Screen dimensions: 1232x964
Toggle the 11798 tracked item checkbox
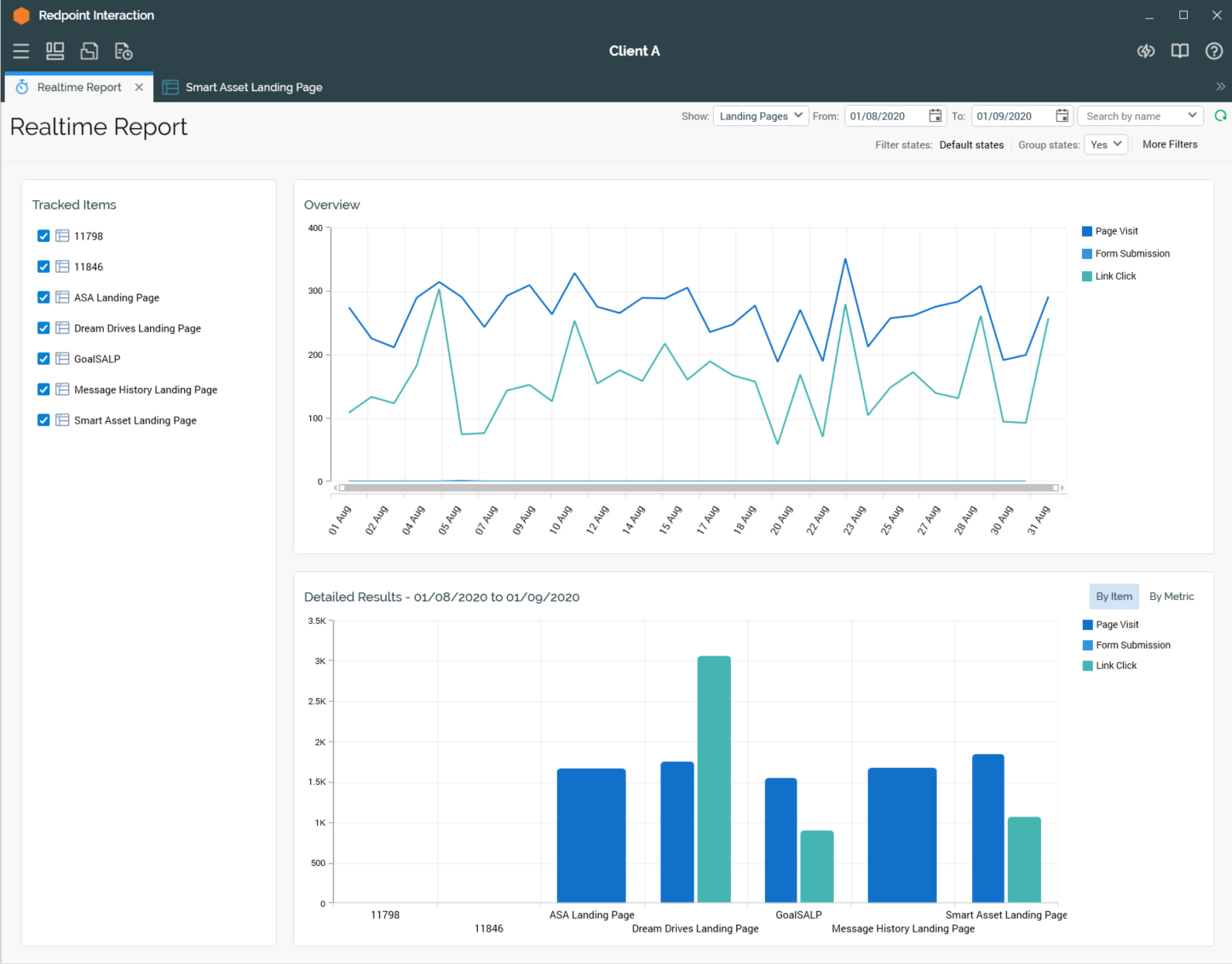(43, 236)
